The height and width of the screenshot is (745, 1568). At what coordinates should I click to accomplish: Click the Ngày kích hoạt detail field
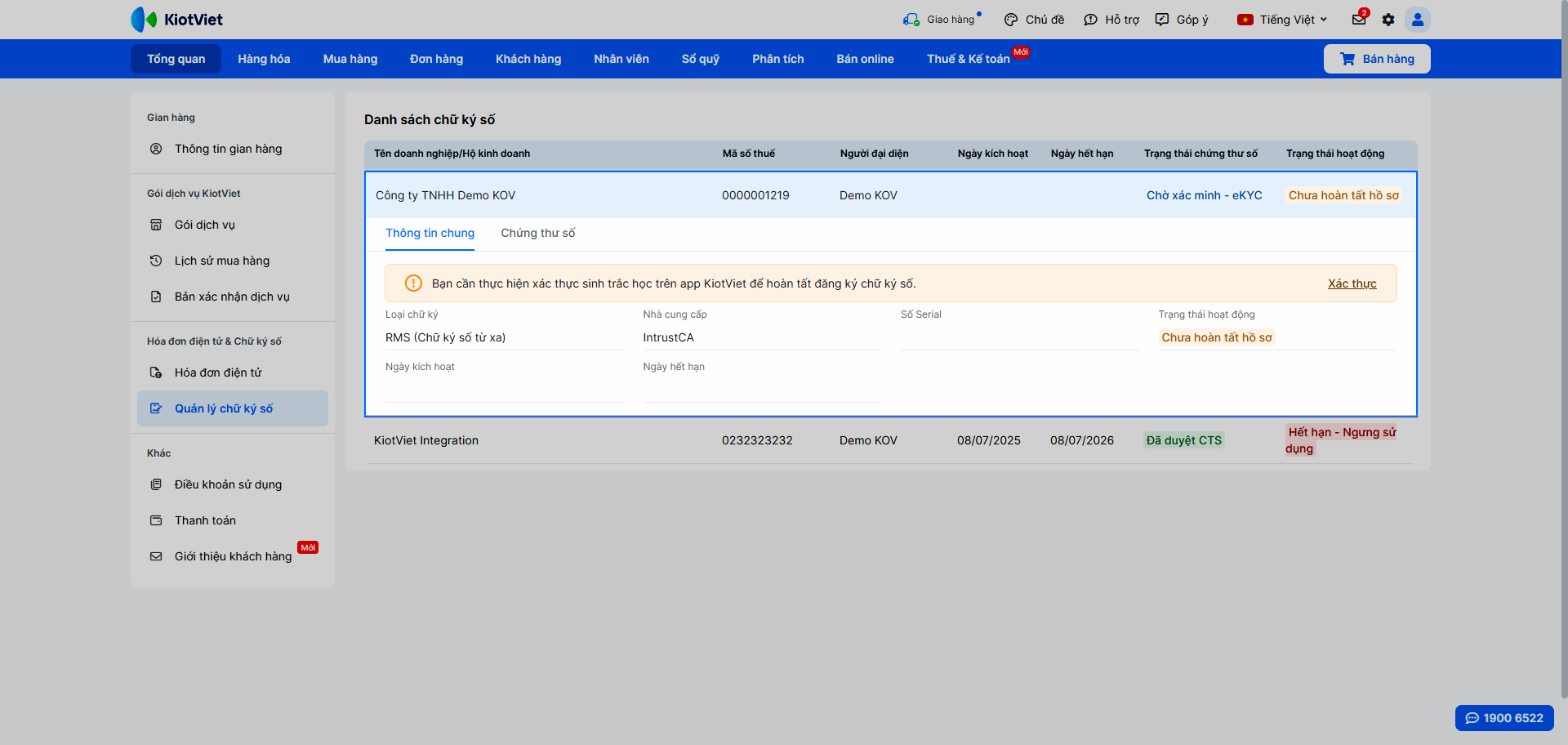click(505, 390)
